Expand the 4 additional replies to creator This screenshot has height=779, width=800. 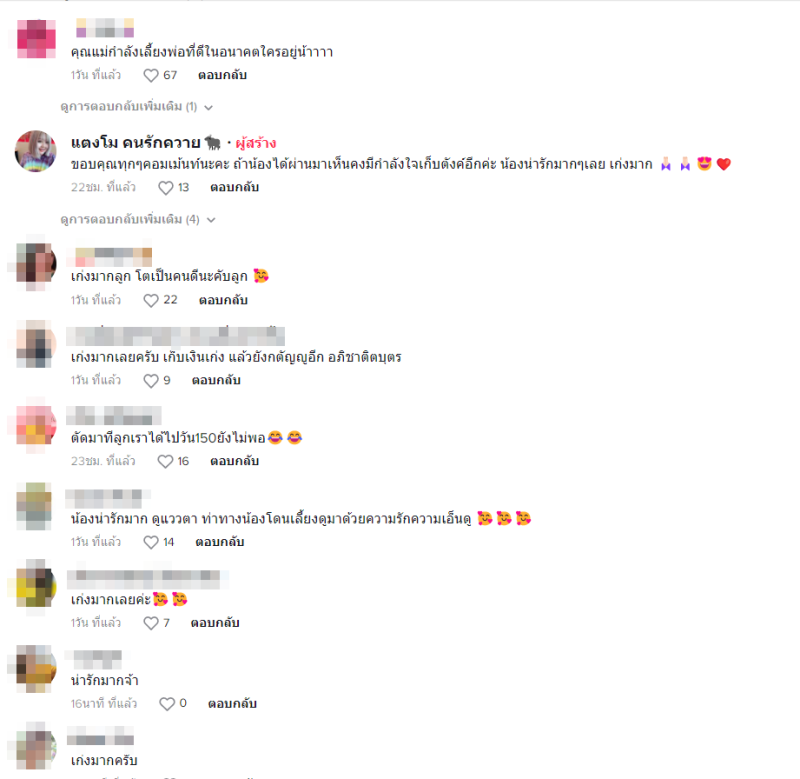pos(138,219)
